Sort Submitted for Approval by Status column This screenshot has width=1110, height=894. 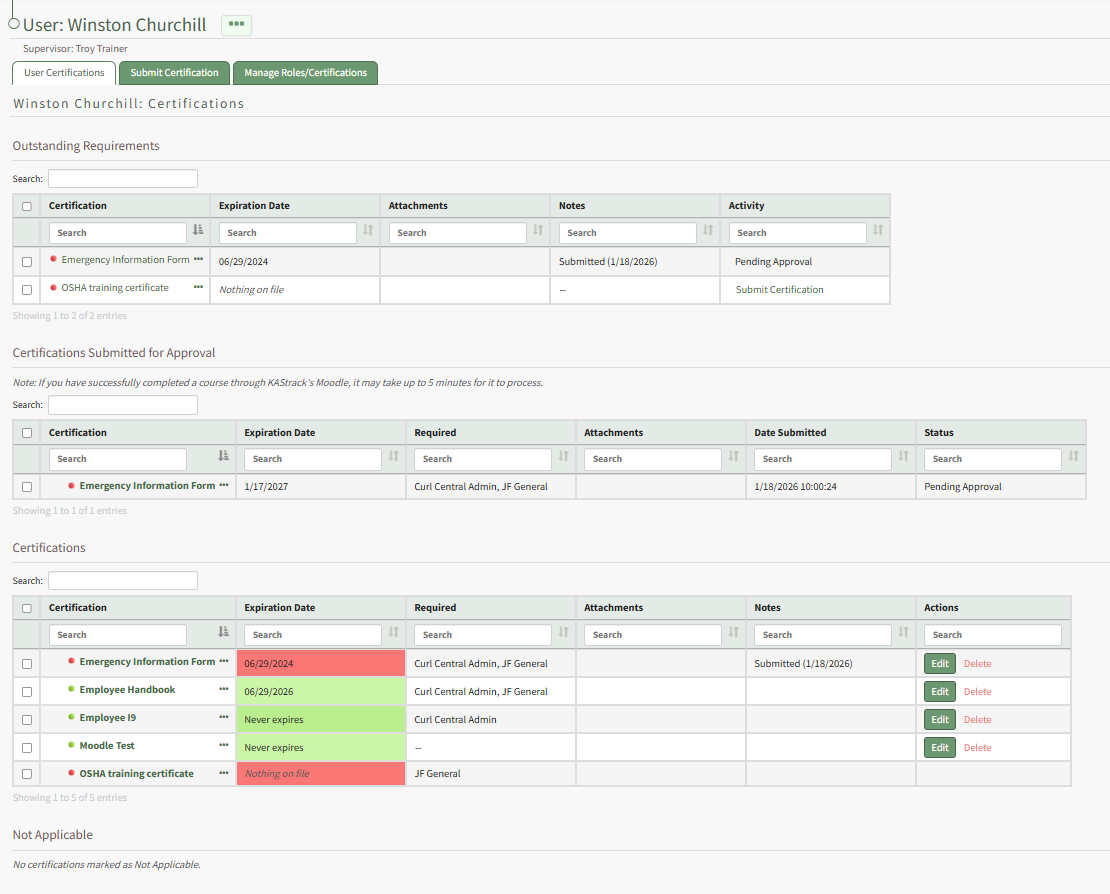click(x=1073, y=457)
